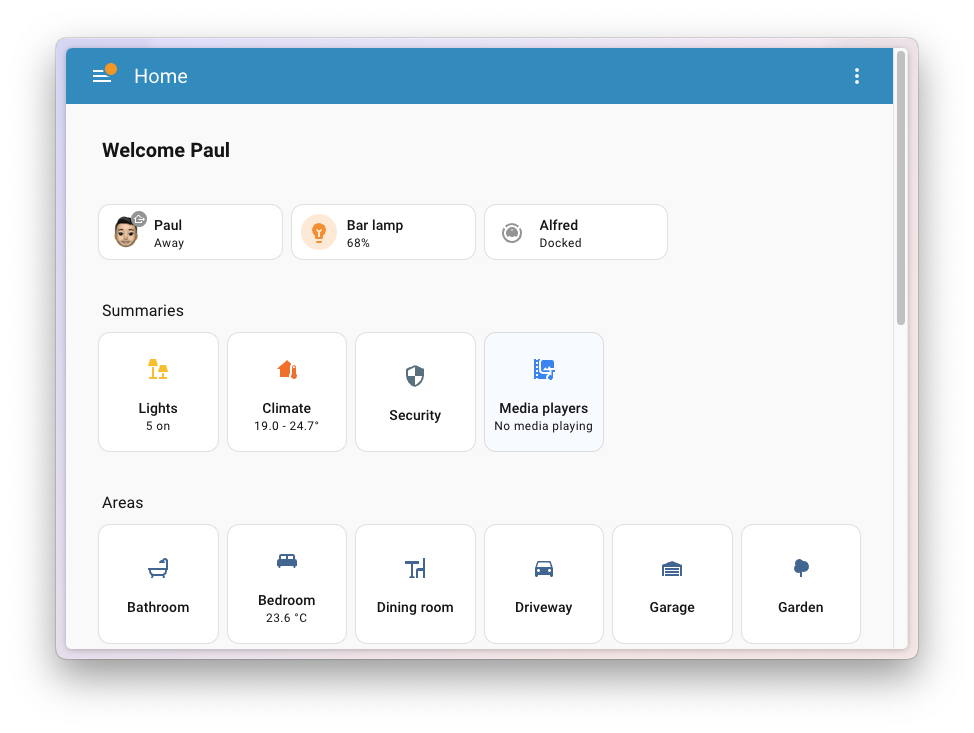Click the Dining room chair icon
Screen dimensions: 974x733
click(x=415, y=568)
